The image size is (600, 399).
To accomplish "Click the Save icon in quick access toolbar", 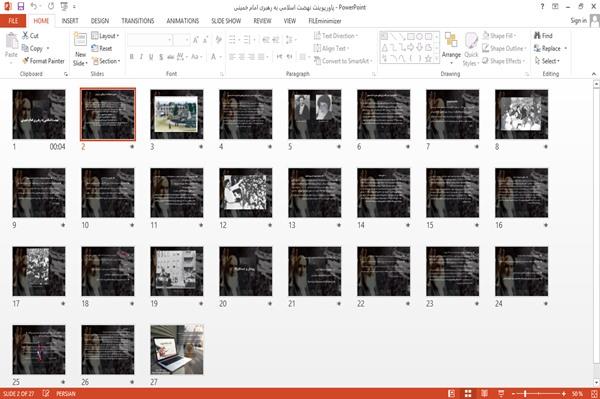I will pos(21,7).
